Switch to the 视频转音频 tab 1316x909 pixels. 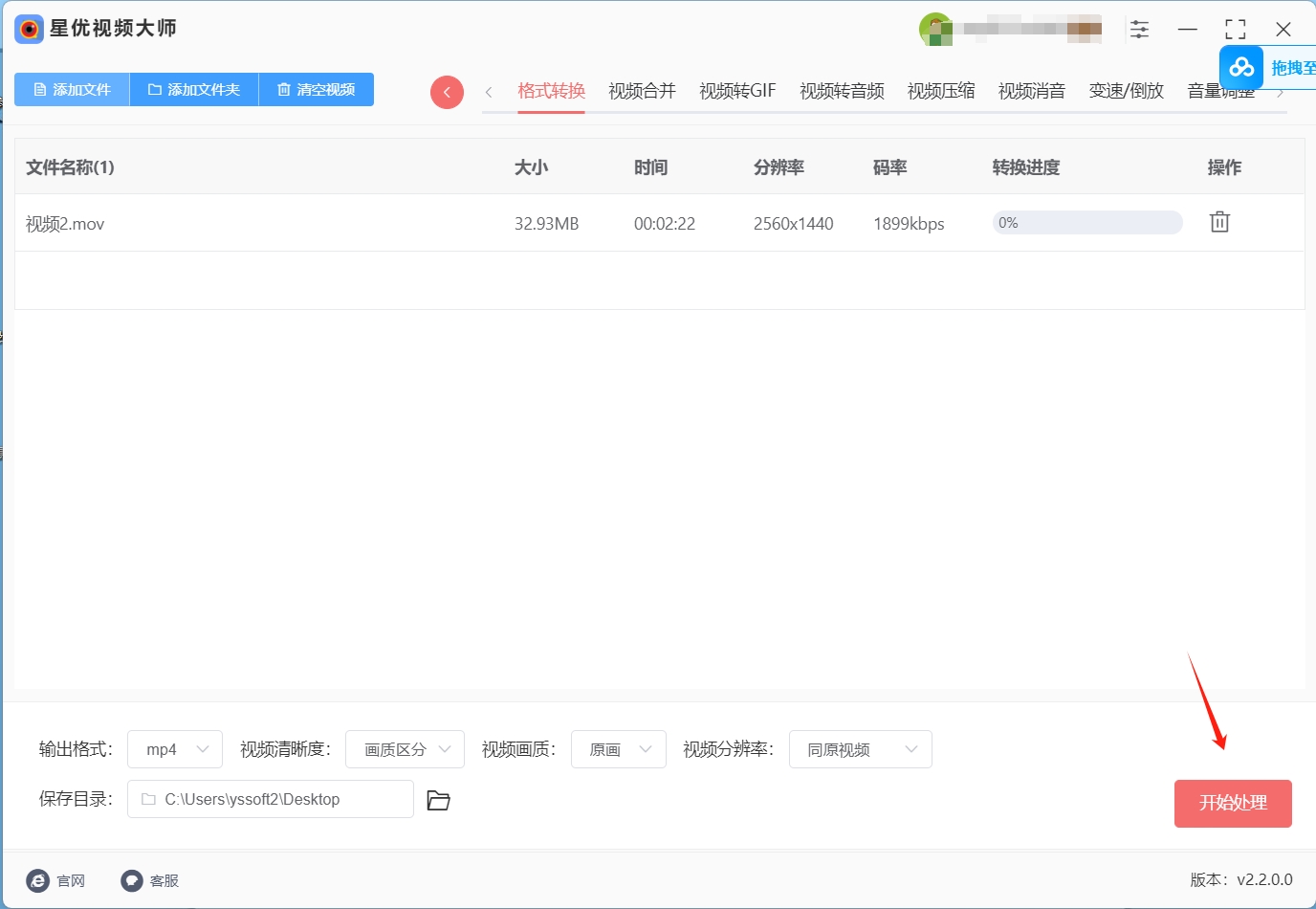pyautogui.click(x=842, y=91)
